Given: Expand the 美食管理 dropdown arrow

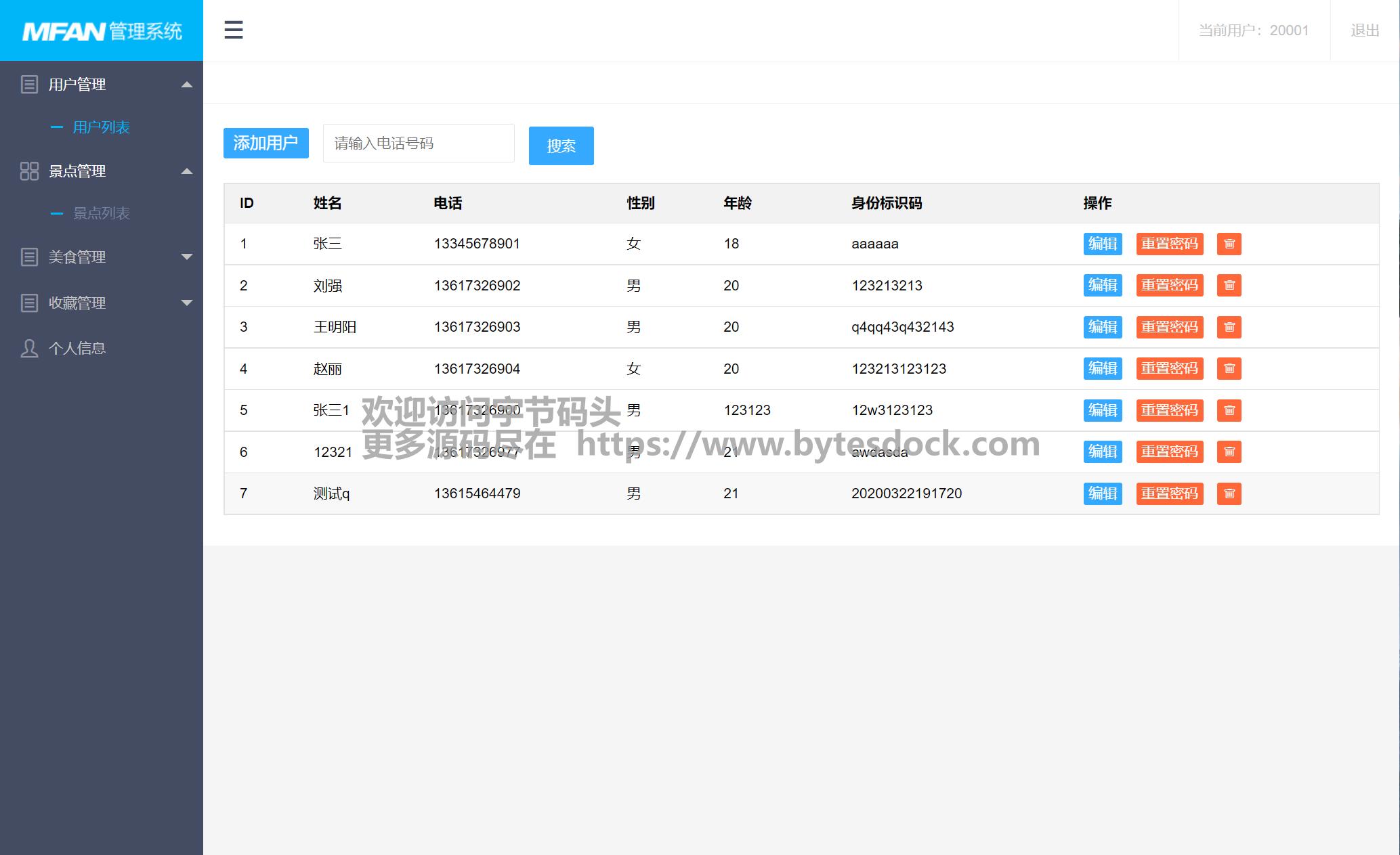Looking at the screenshot, I should click(x=187, y=257).
